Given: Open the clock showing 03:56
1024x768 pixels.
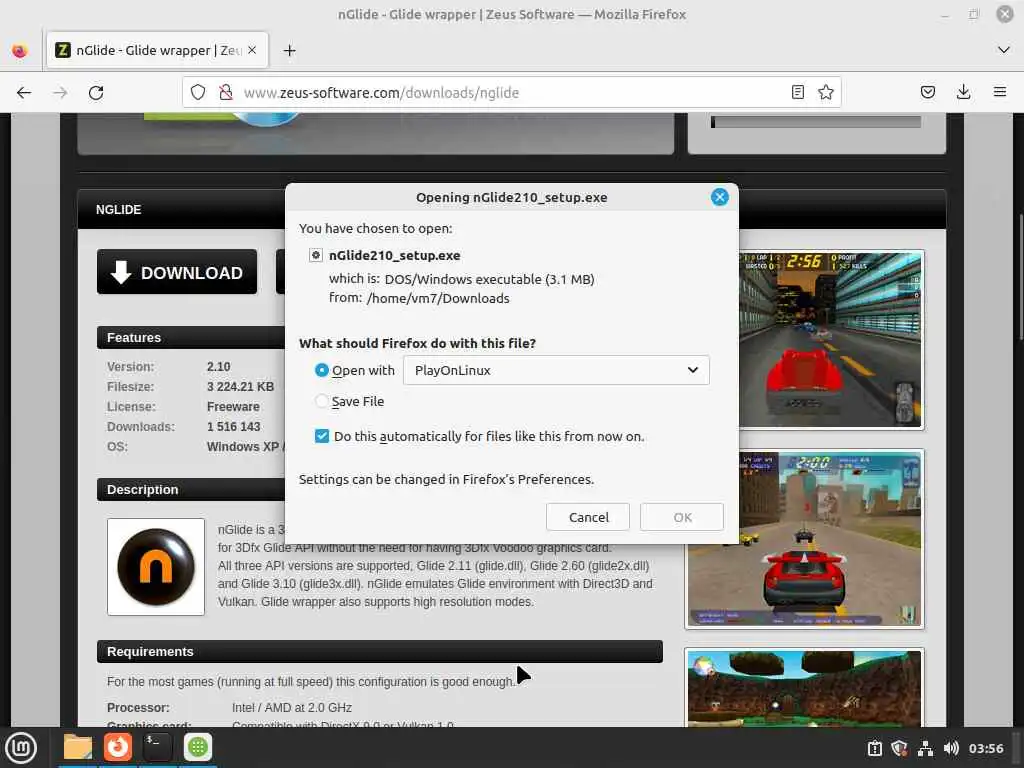Looking at the screenshot, I should (986, 748).
